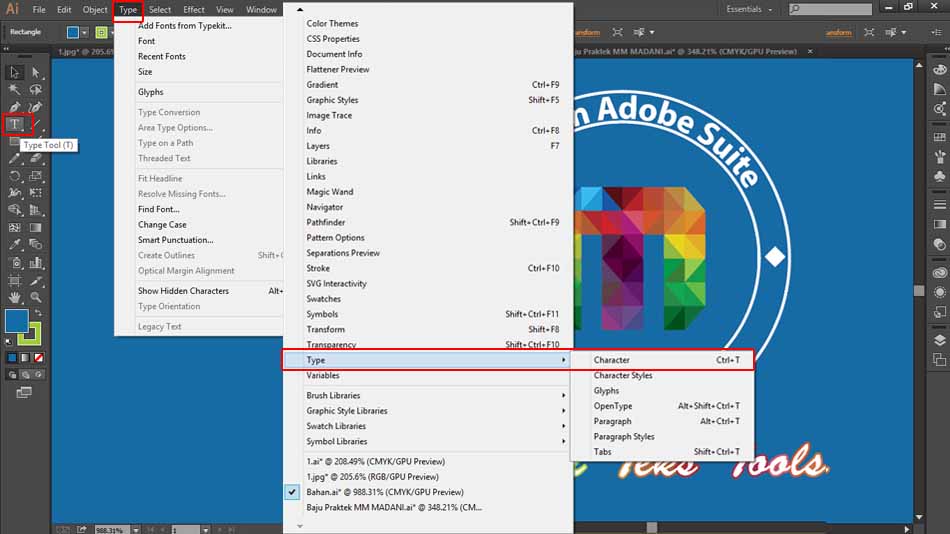Viewport: 950px width, 534px height.
Task: Choose Character from Type submenu
Action: pyautogui.click(x=663, y=360)
